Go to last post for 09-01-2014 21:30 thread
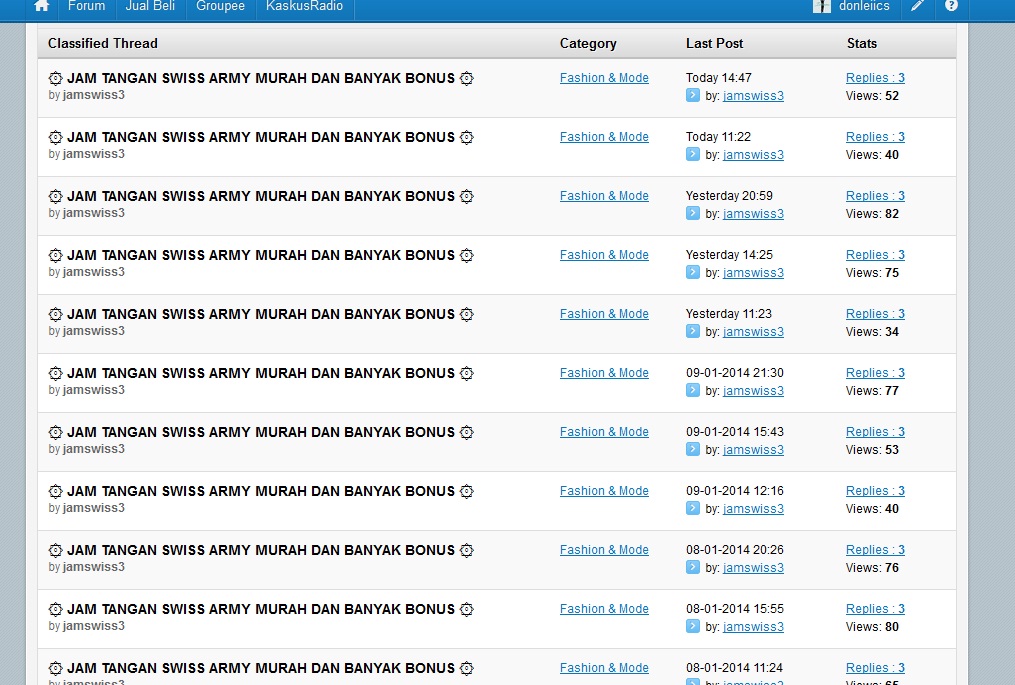The height and width of the screenshot is (685, 1015). point(693,390)
